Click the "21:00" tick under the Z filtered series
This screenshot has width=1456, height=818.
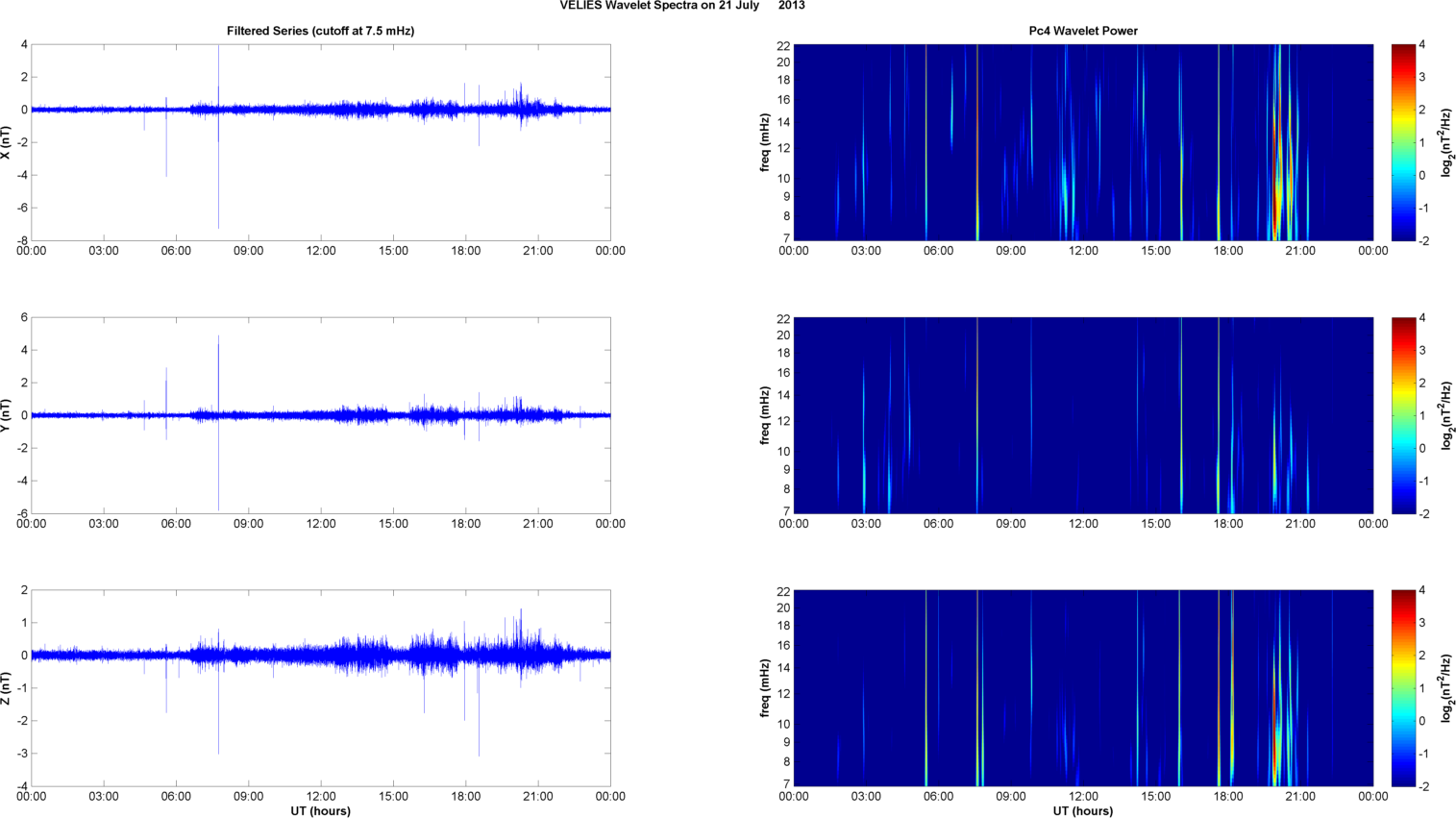pyautogui.click(x=538, y=796)
